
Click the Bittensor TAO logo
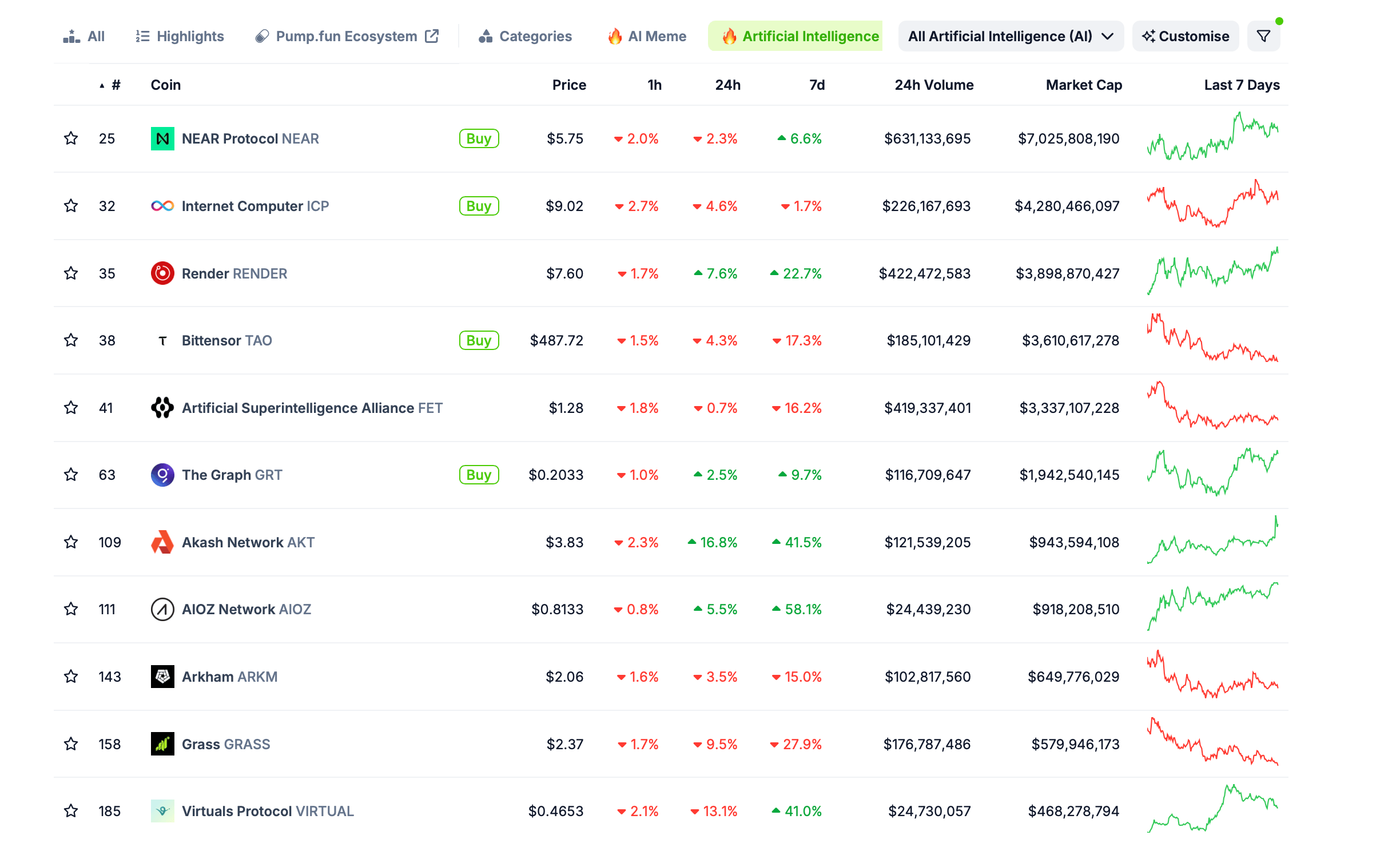coord(162,341)
